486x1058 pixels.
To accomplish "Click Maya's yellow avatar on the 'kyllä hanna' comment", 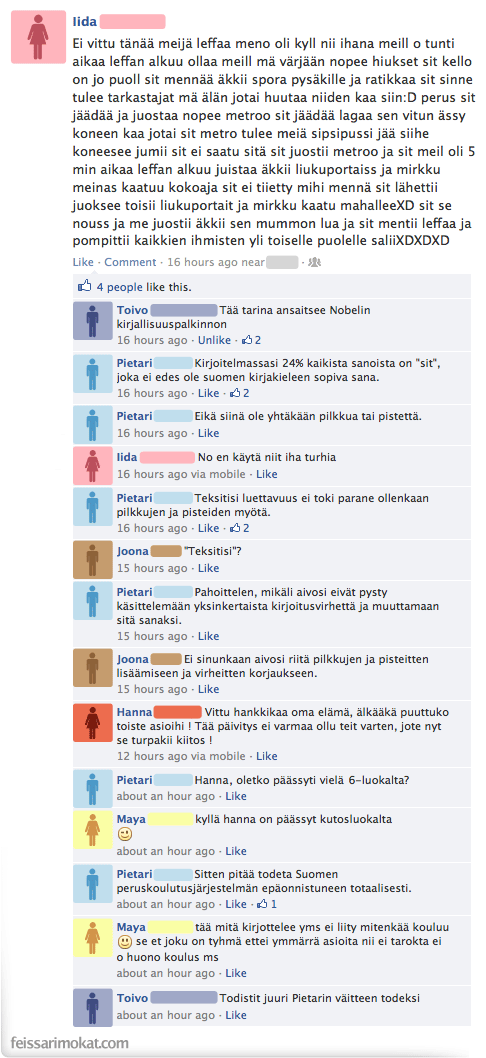I will (93, 830).
